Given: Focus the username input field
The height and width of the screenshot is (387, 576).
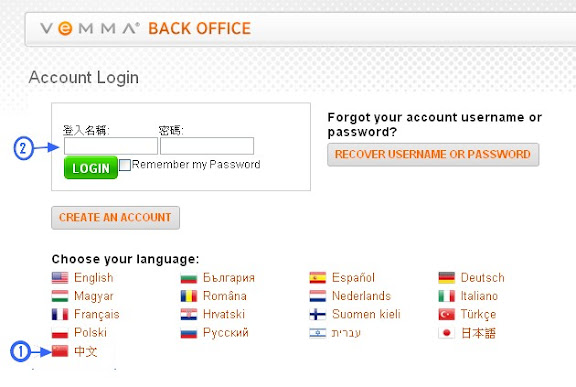Looking at the screenshot, I should [111, 146].
